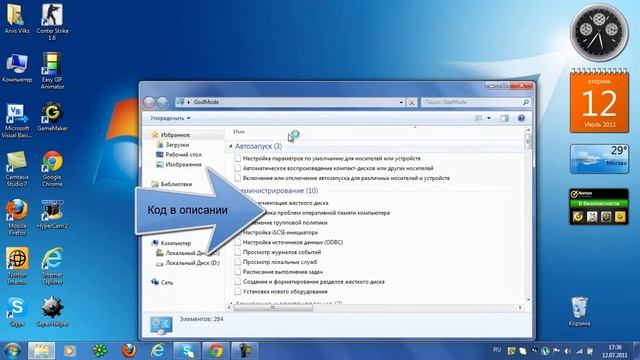Click the help icon in GodMode window
This screenshot has width=640, height=360.
click(x=521, y=118)
